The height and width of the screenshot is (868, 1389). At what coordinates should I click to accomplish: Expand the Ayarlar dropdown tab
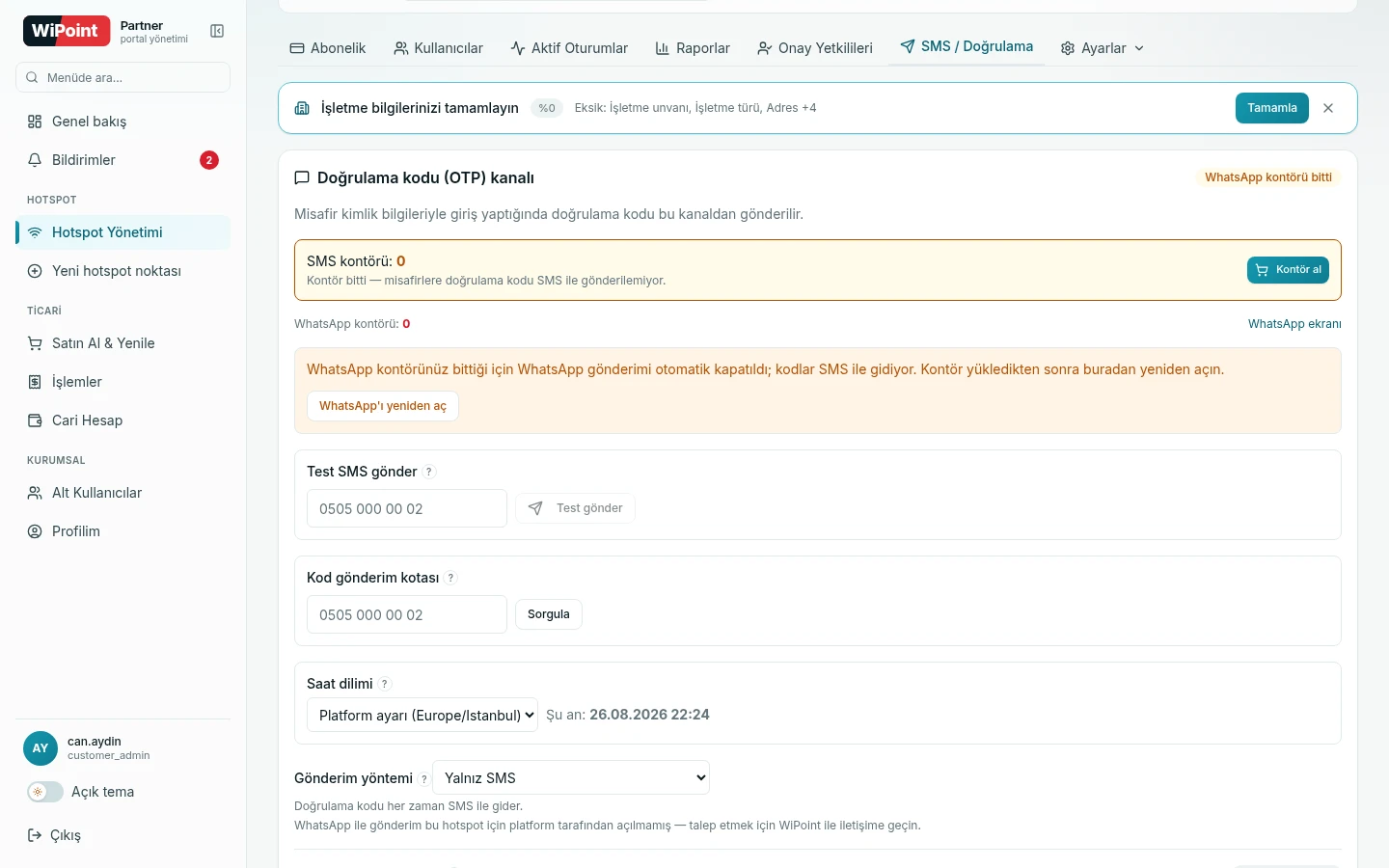click(1102, 48)
